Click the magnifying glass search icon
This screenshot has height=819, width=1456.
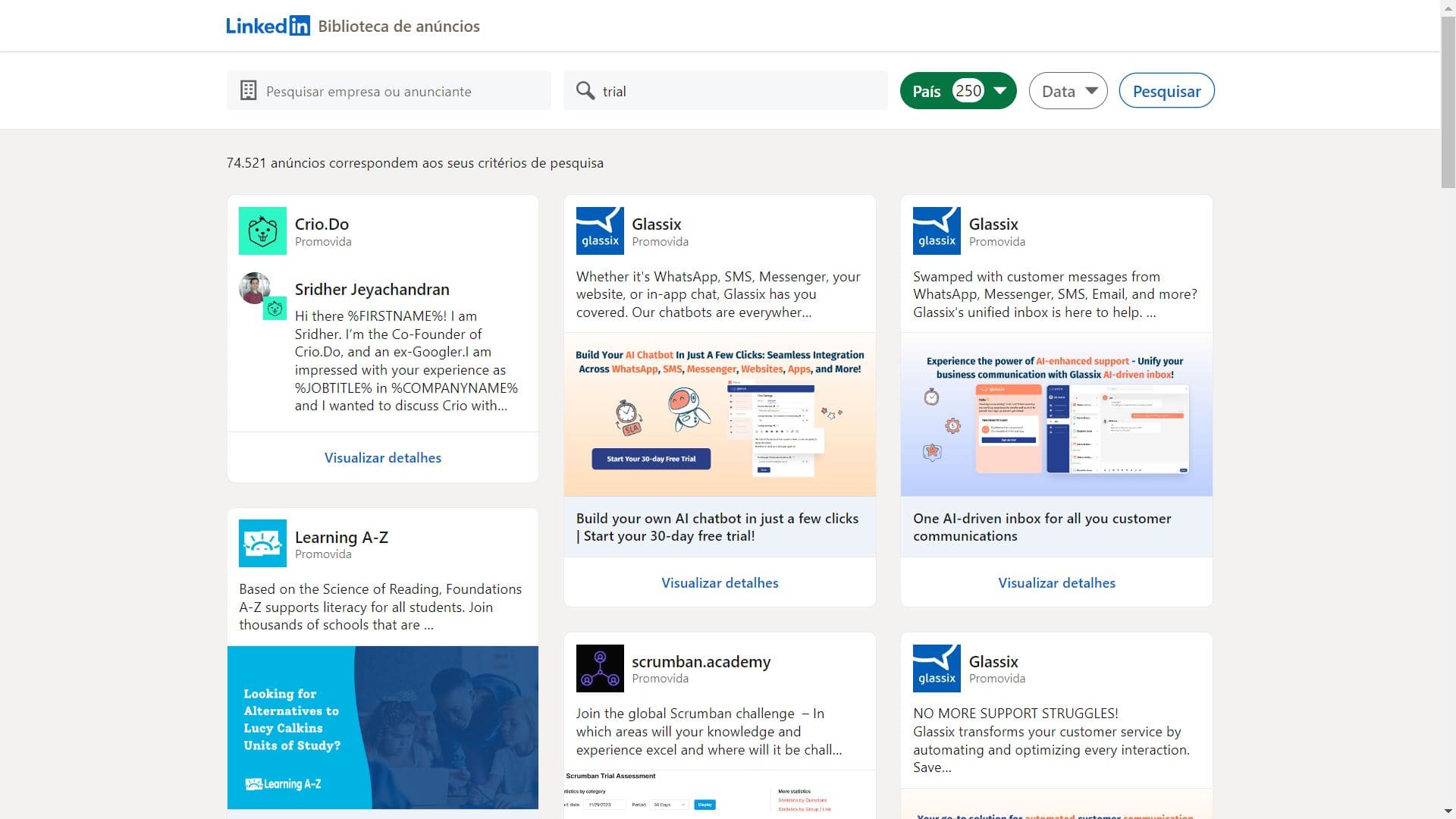click(x=585, y=91)
